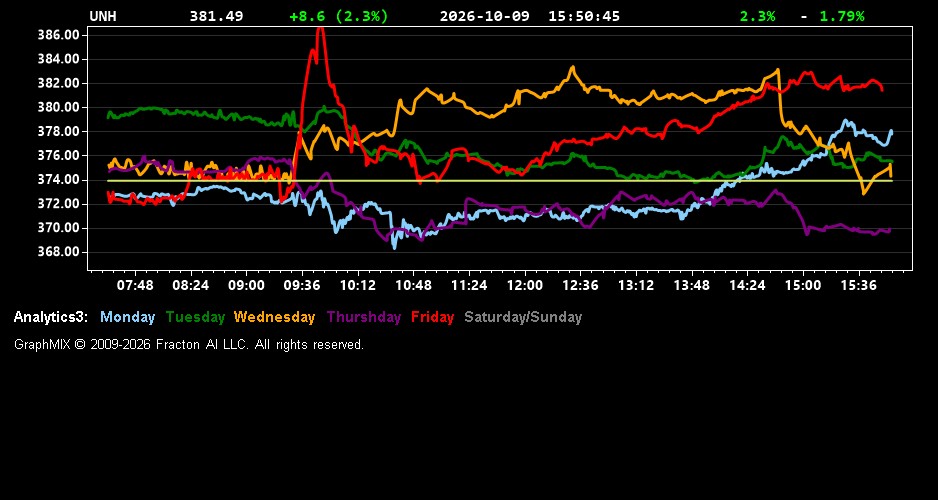The image size is (938, 500).
Task: Click the red Friday line's peak above 386
Action: tap(320, 30)
